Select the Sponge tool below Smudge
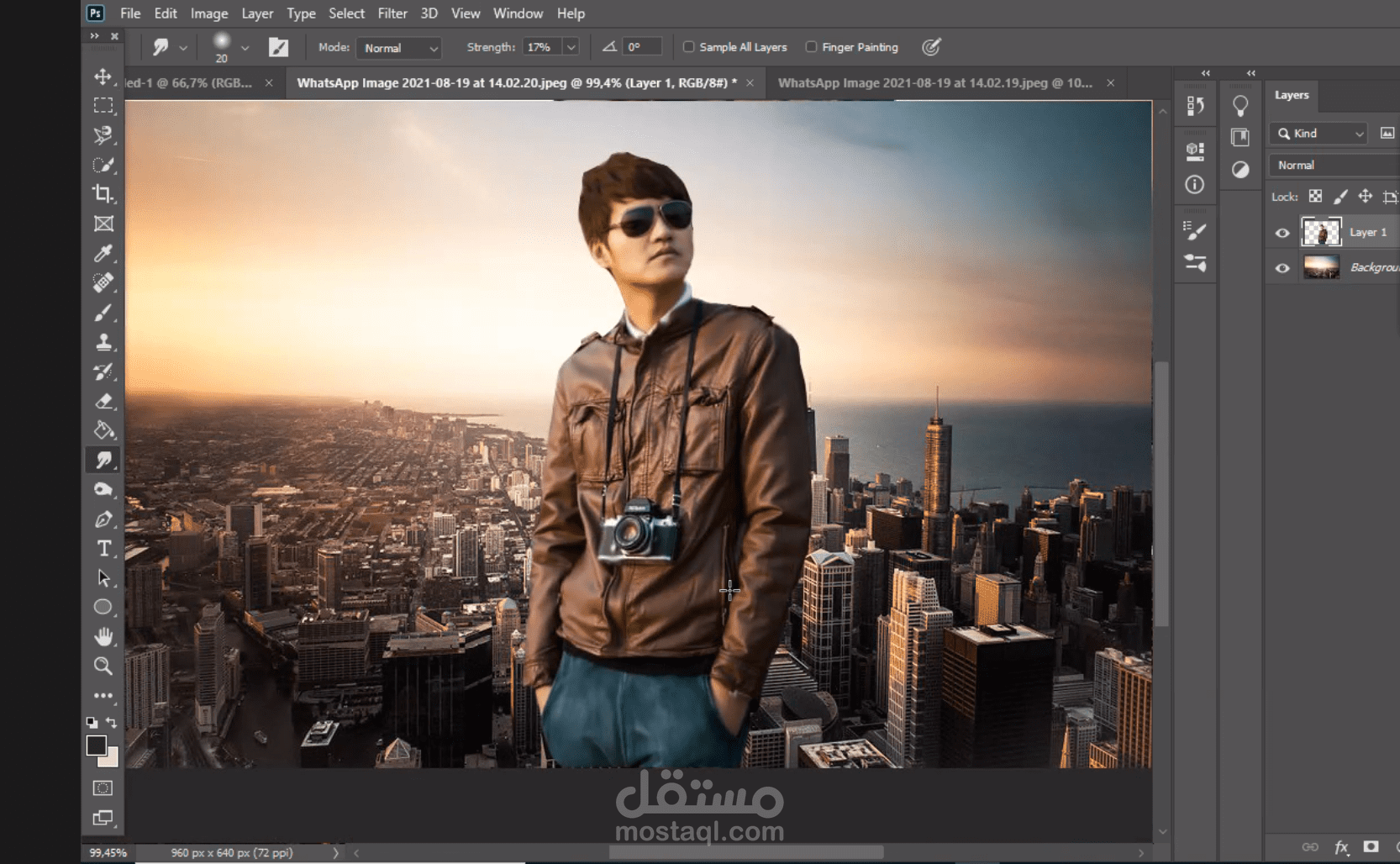This screenshot has height=864, width=1400. (103, 489)
